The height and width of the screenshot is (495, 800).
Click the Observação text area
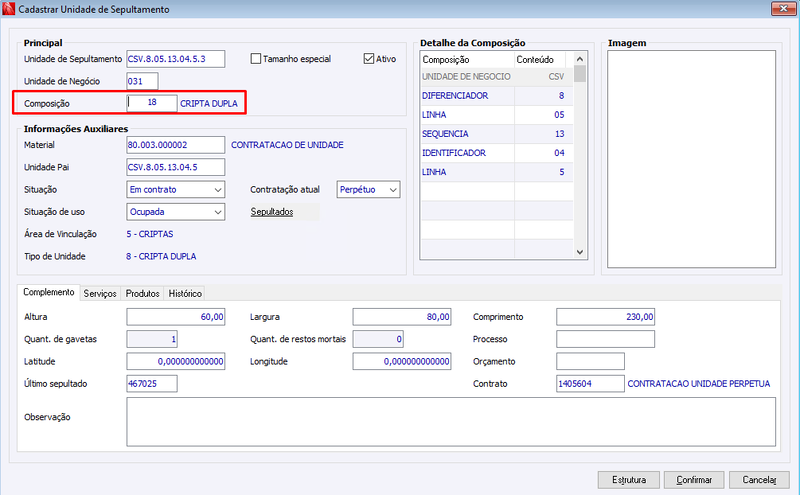[x=451, y=422]
